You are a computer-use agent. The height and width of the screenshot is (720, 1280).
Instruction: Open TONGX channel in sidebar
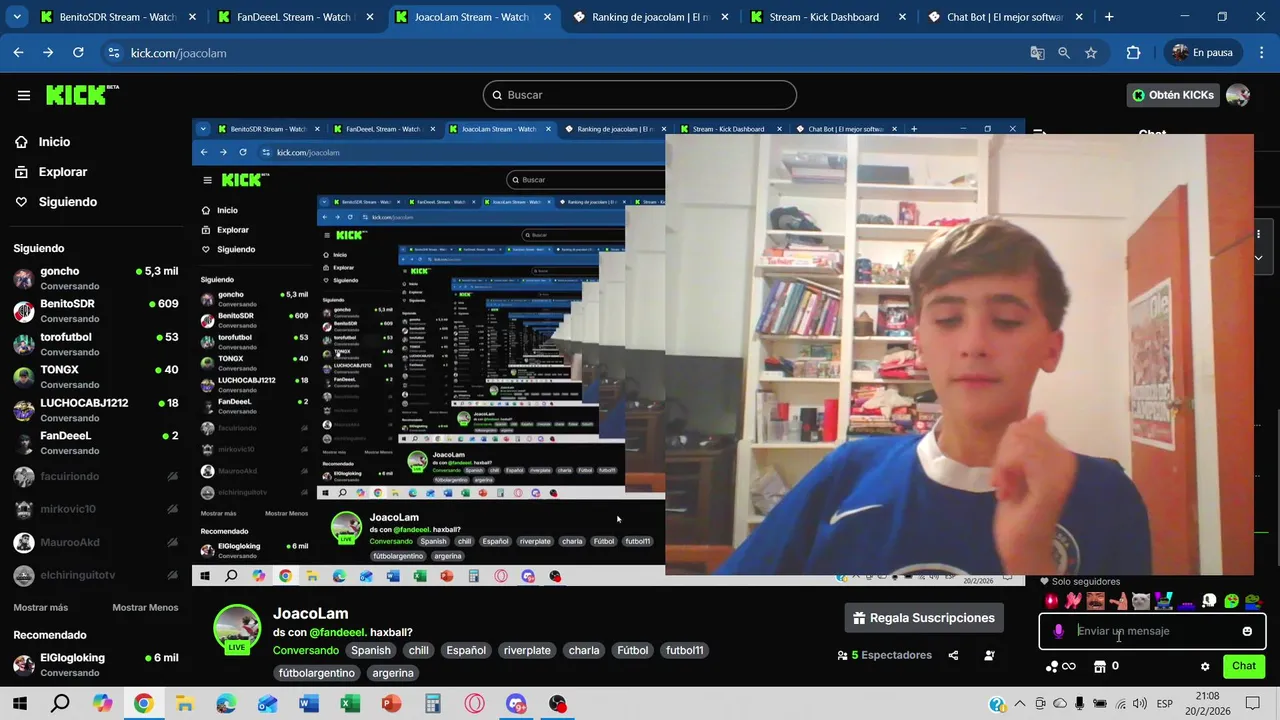(95, 377)
